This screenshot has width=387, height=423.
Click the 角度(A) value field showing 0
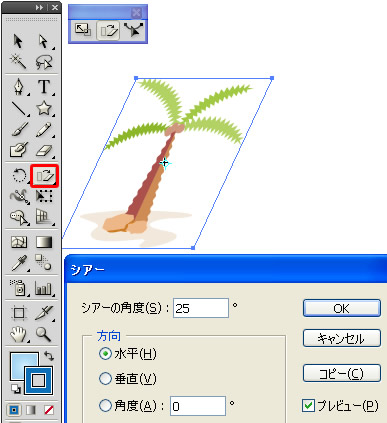pyautogui.click(x=198, y=406)
